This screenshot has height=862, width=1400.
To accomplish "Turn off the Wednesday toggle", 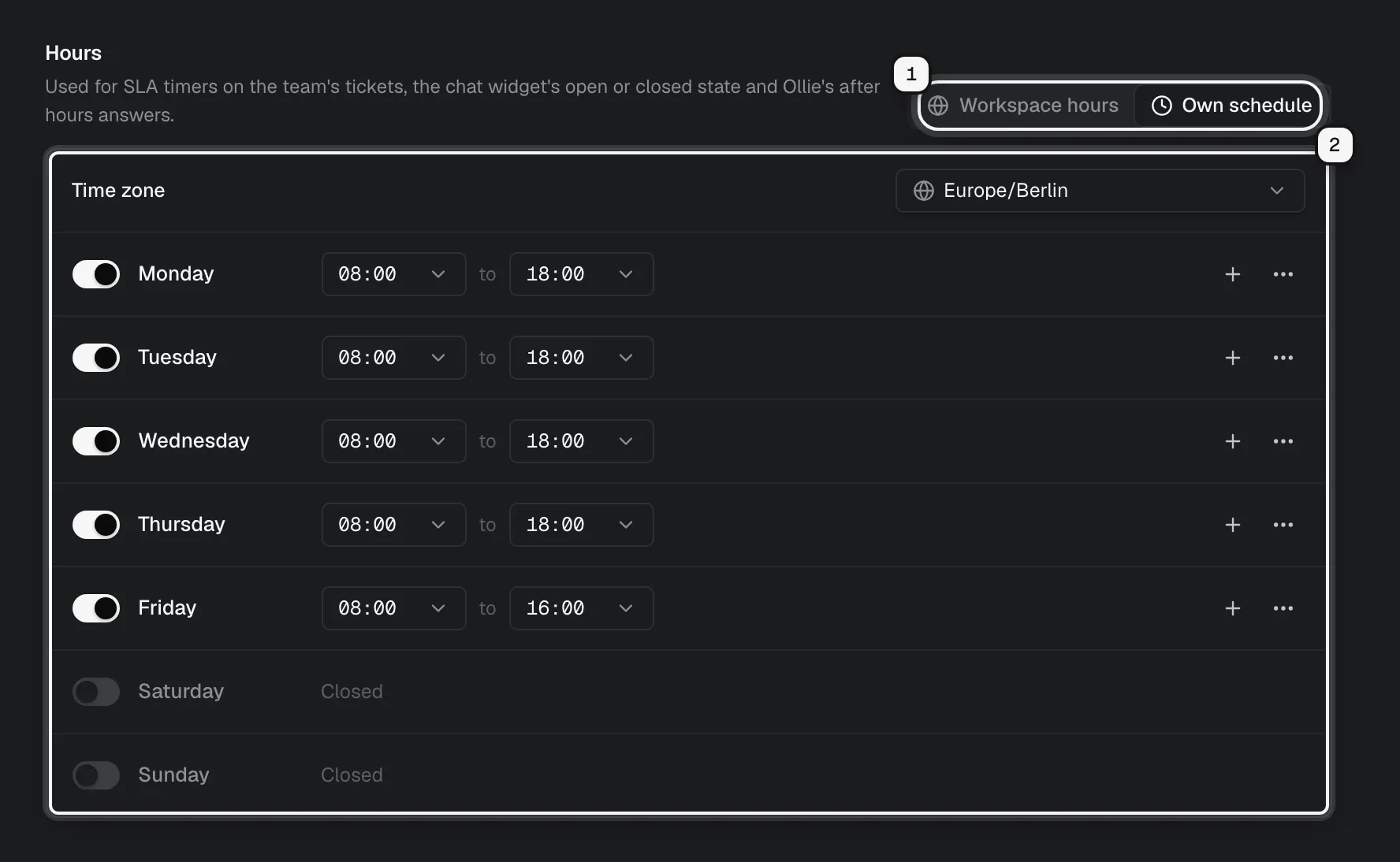I will click(96, 441).
